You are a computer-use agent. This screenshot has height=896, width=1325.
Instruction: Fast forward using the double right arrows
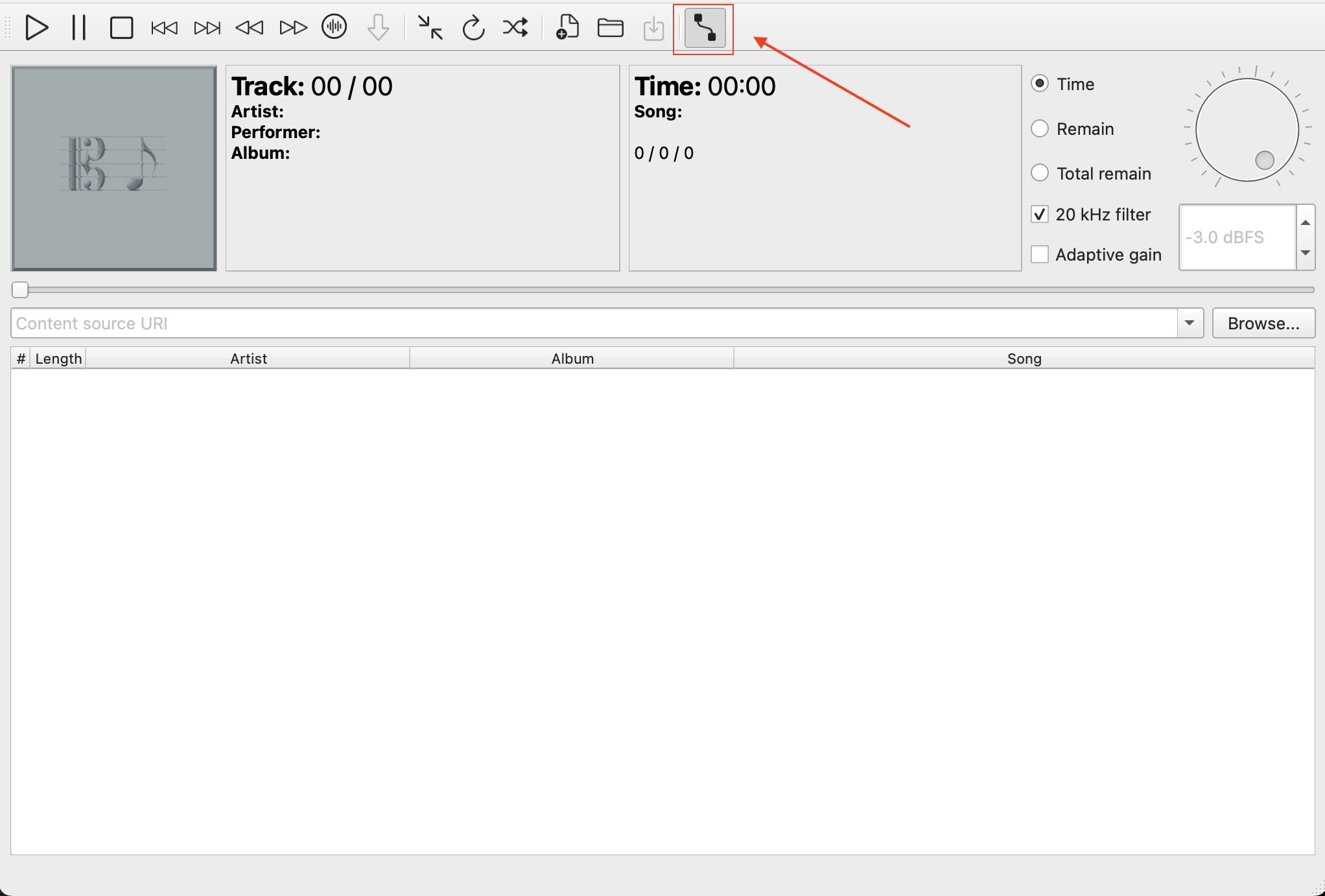point(293,28)
